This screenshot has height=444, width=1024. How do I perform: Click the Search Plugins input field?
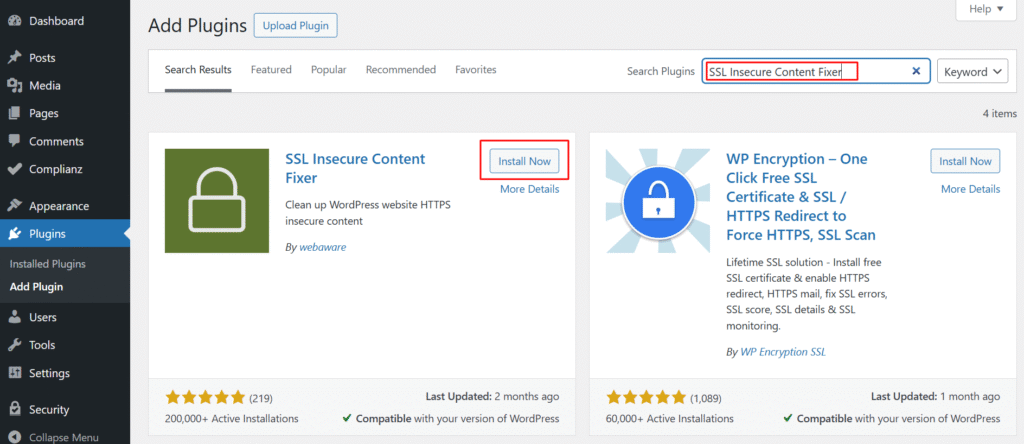coord(810,72)
